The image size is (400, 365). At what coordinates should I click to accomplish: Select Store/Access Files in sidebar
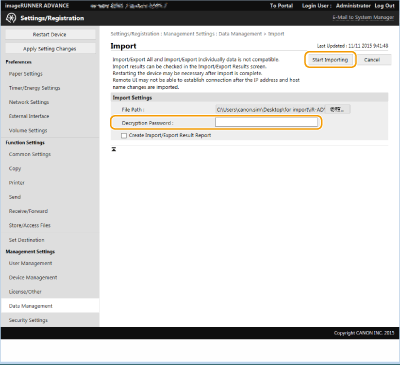(30, 225)
